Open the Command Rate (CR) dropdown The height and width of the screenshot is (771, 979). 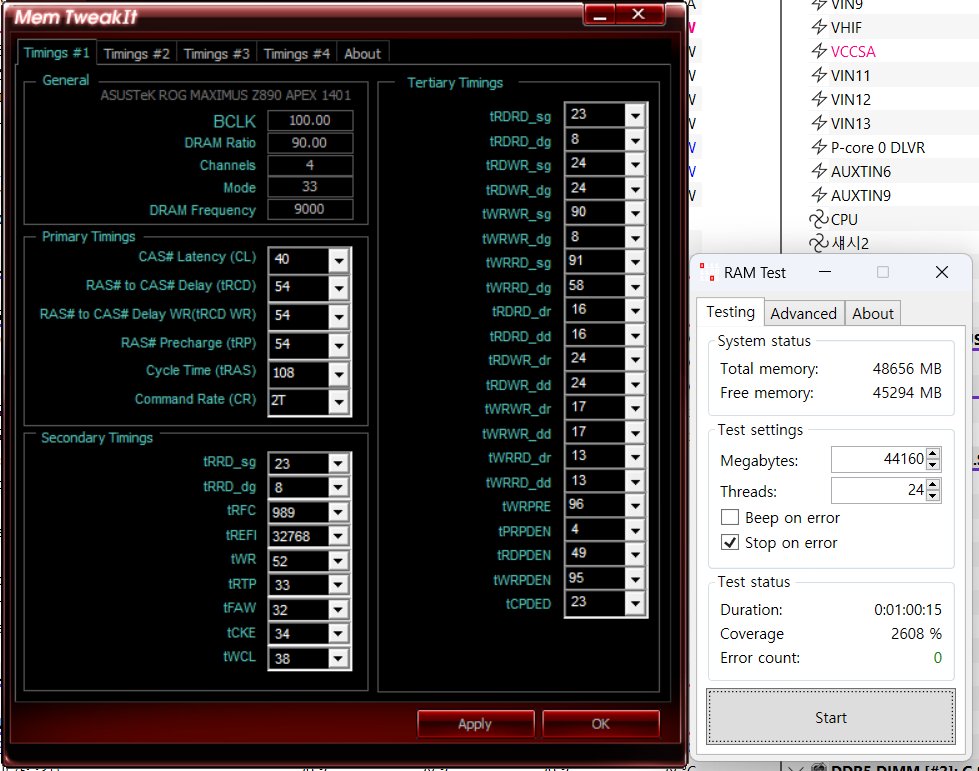pyautogui.click(x=338, y=402)
